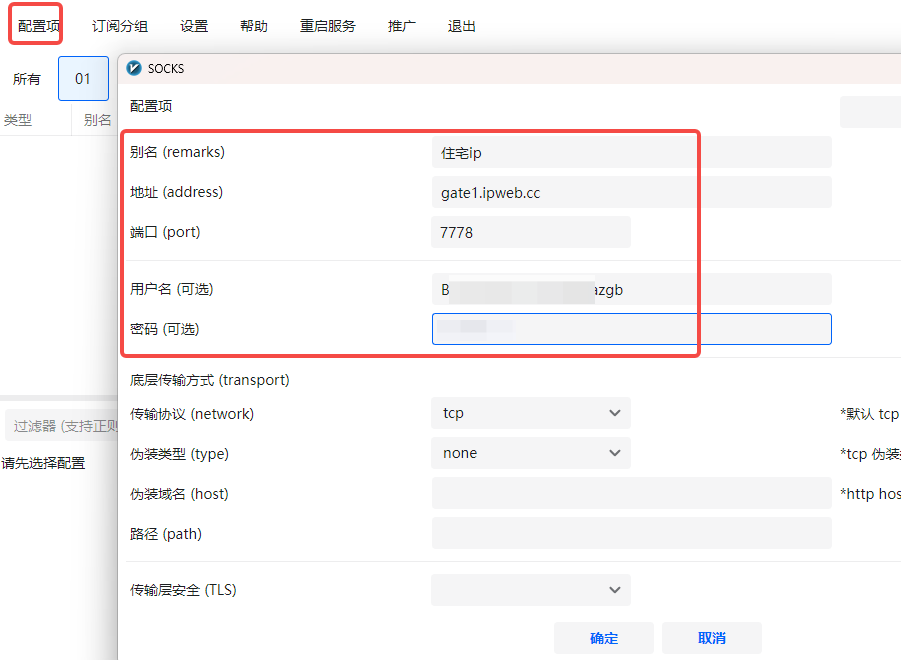Click the 过滤器 filter search box
Viewport: 901px width, 660px height.
coord(61,426)
